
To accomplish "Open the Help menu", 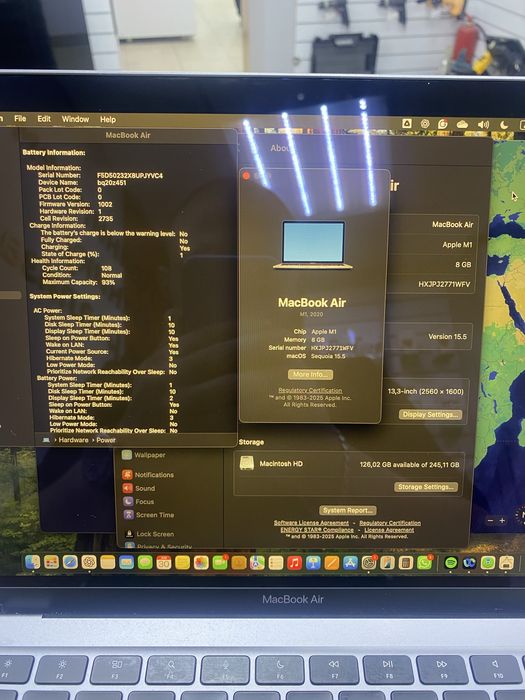I will (108, 120).
